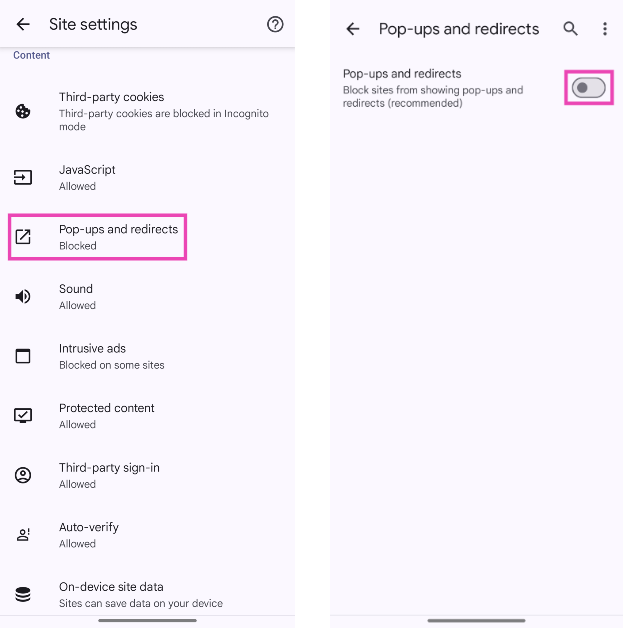Open JavaScript site setting
This screenshot has height=628, width=623.
(x=88, y=177)
